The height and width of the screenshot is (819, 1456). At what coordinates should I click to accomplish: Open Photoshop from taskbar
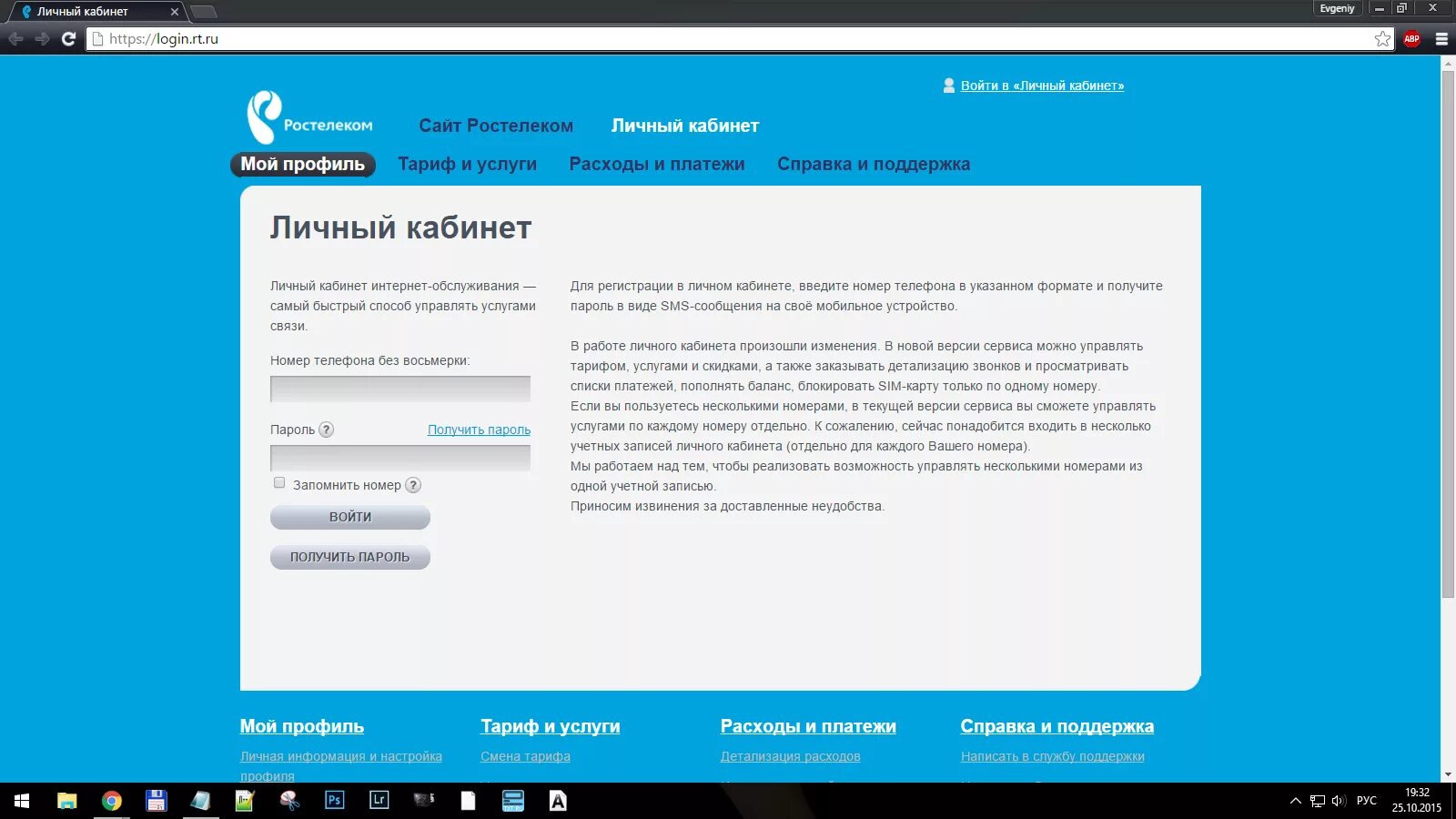(334, 801)
